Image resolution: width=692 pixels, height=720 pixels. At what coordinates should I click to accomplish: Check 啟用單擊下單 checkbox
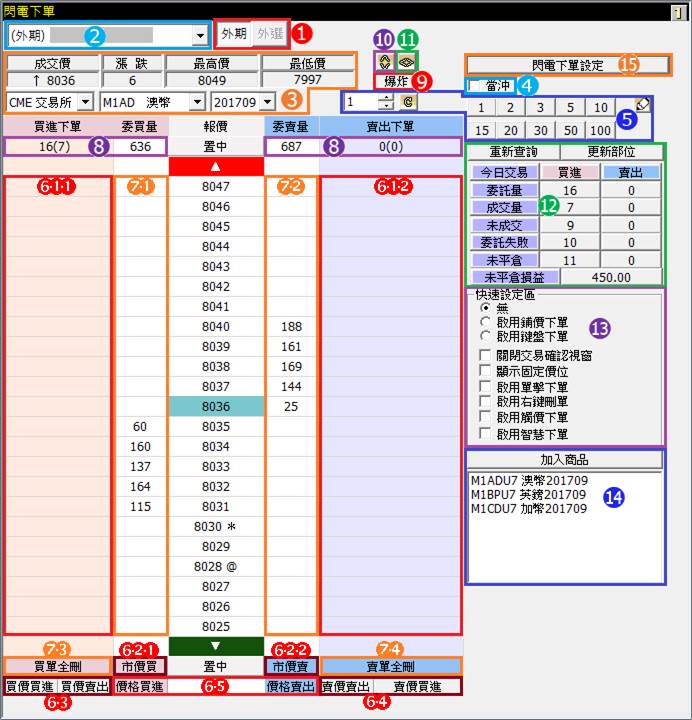point(485,387)
